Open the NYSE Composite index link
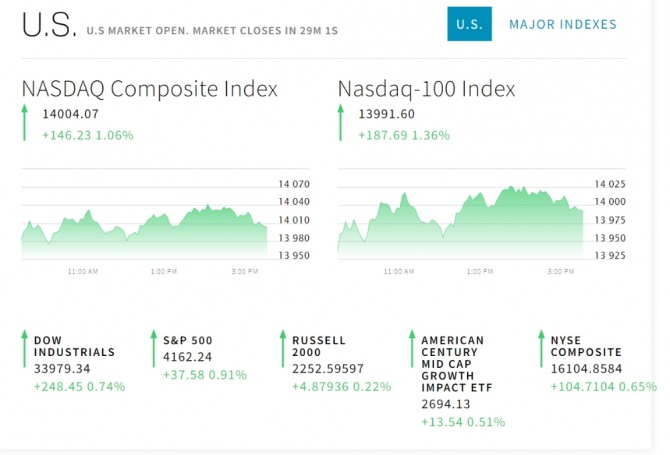 click(585, 346)
